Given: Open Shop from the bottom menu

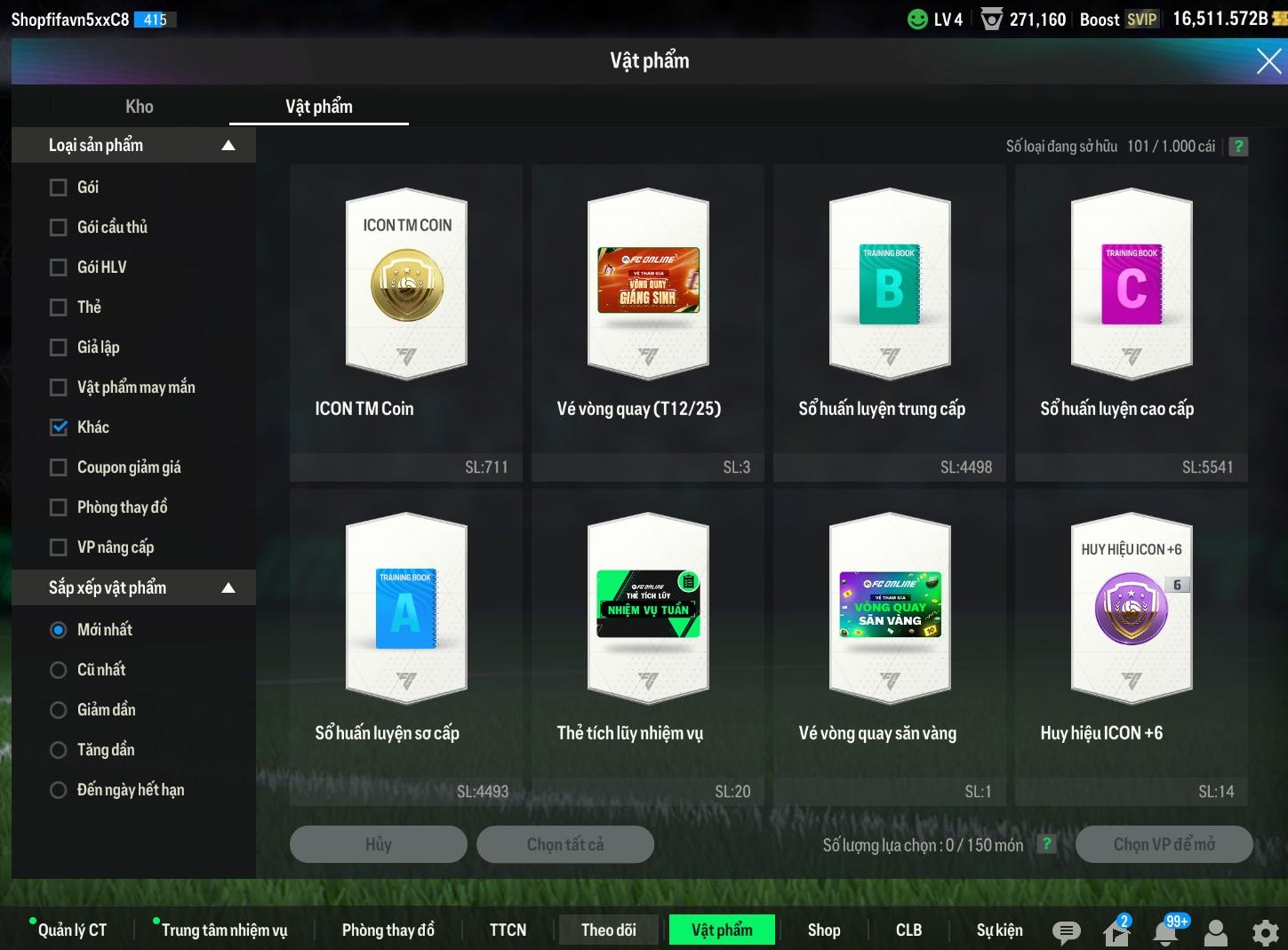Looking at the screenshot, I should pyautogui.click(x=823, y=930).
